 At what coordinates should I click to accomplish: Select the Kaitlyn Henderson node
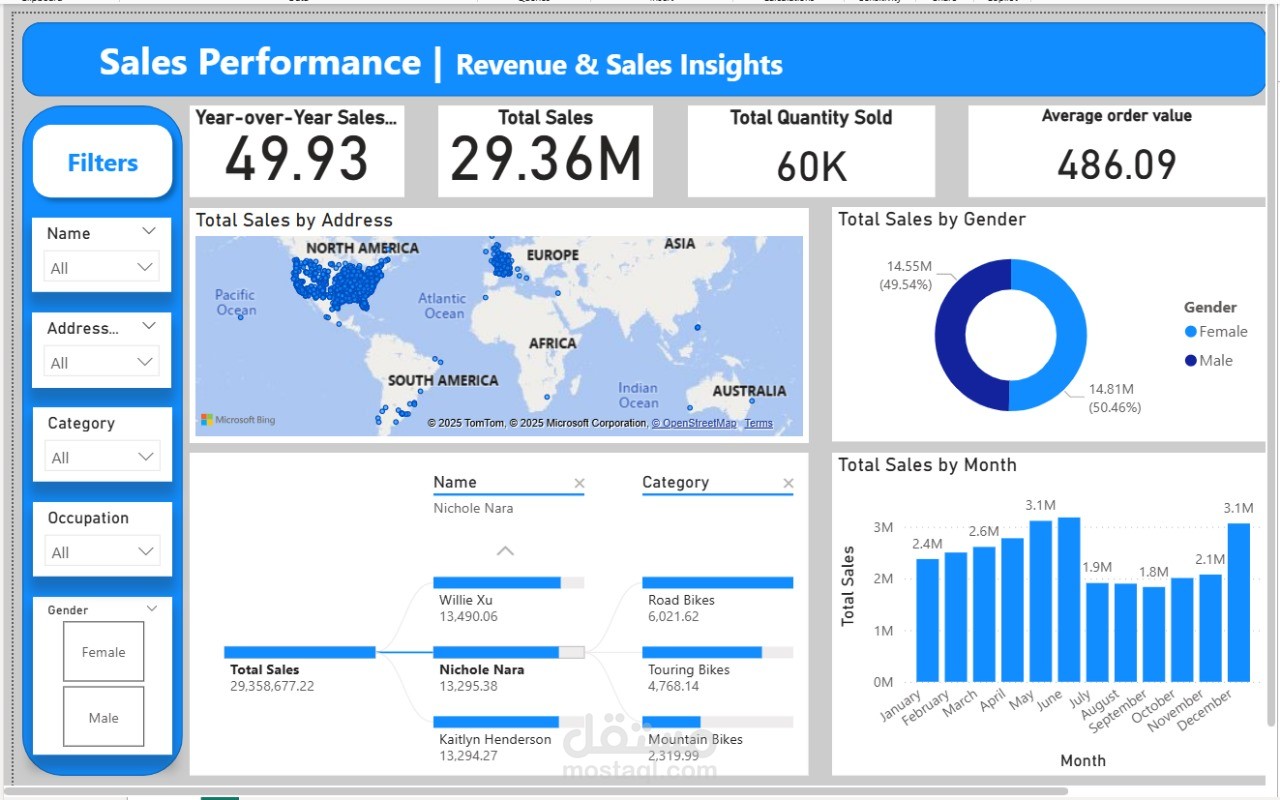pos(508,739)
